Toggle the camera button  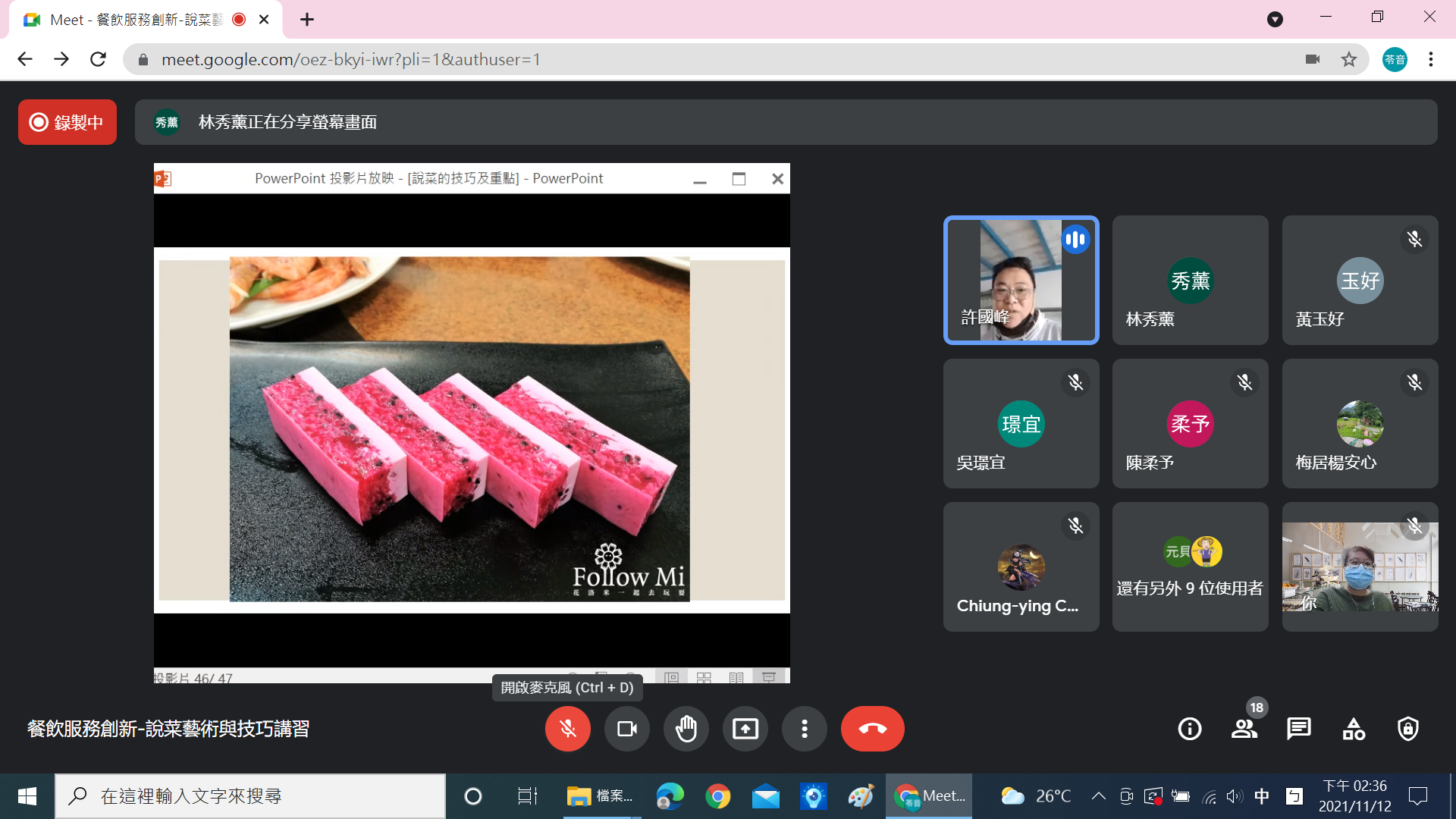[626, 729]
